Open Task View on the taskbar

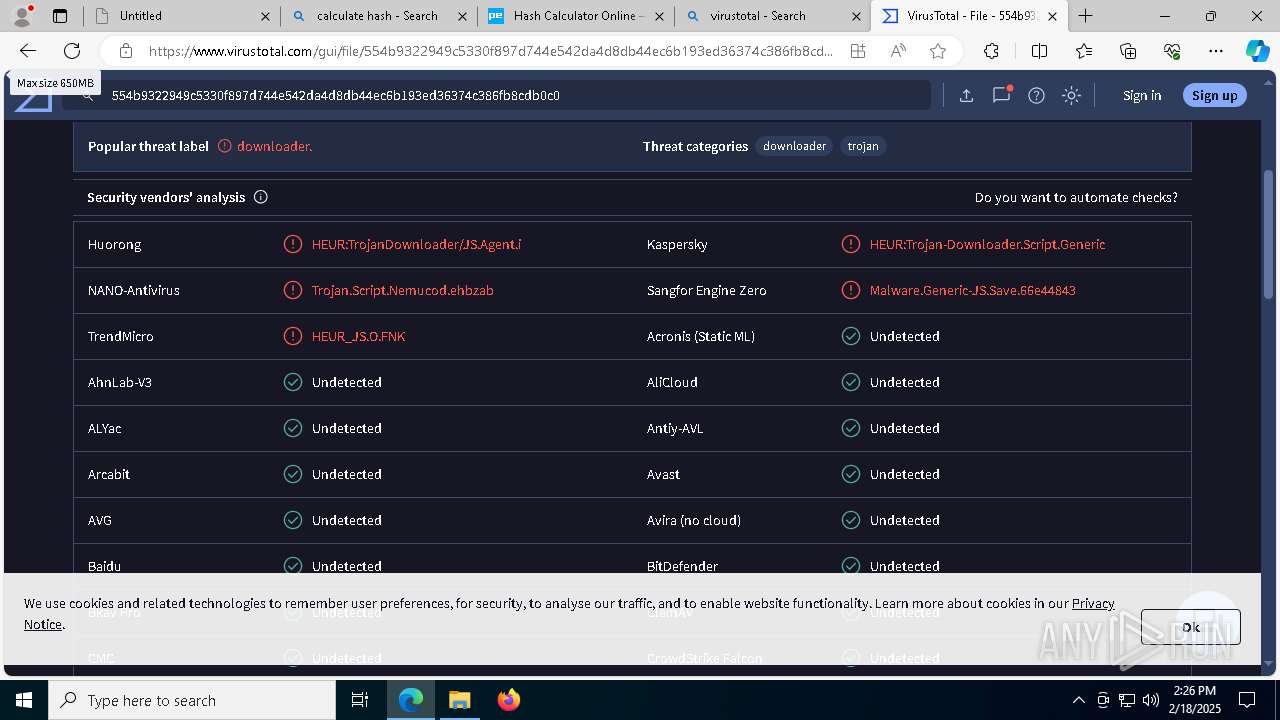coord(360,700)
